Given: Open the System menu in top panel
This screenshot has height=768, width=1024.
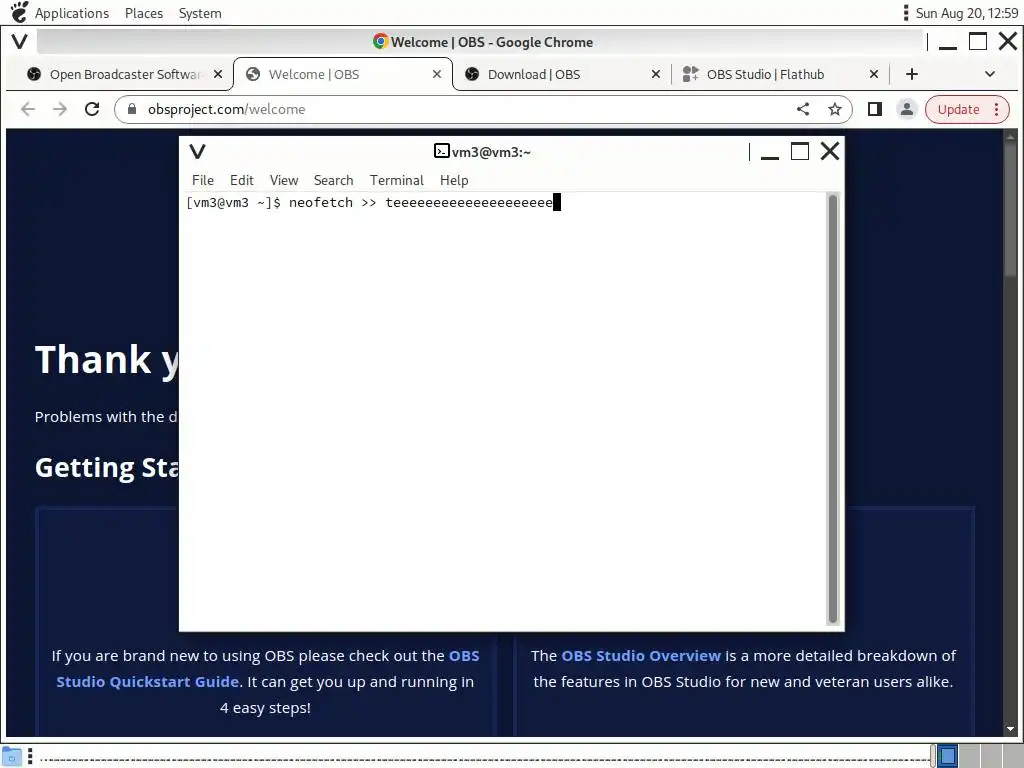Looking at the screenshot, I should pyautogui.click(x=200, y=13).
